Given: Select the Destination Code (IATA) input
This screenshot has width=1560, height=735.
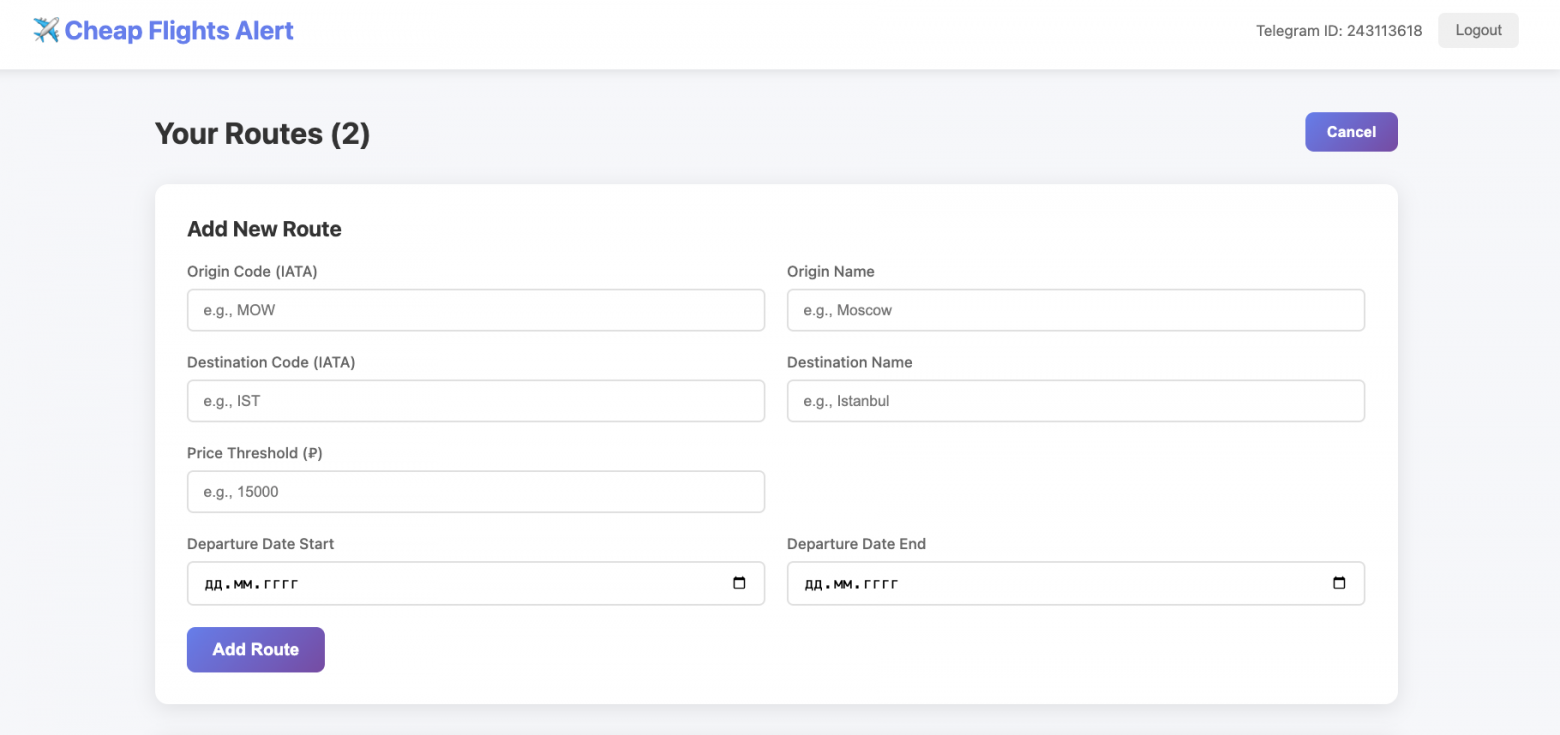Looking at the screenshot, I should (476, 401).
